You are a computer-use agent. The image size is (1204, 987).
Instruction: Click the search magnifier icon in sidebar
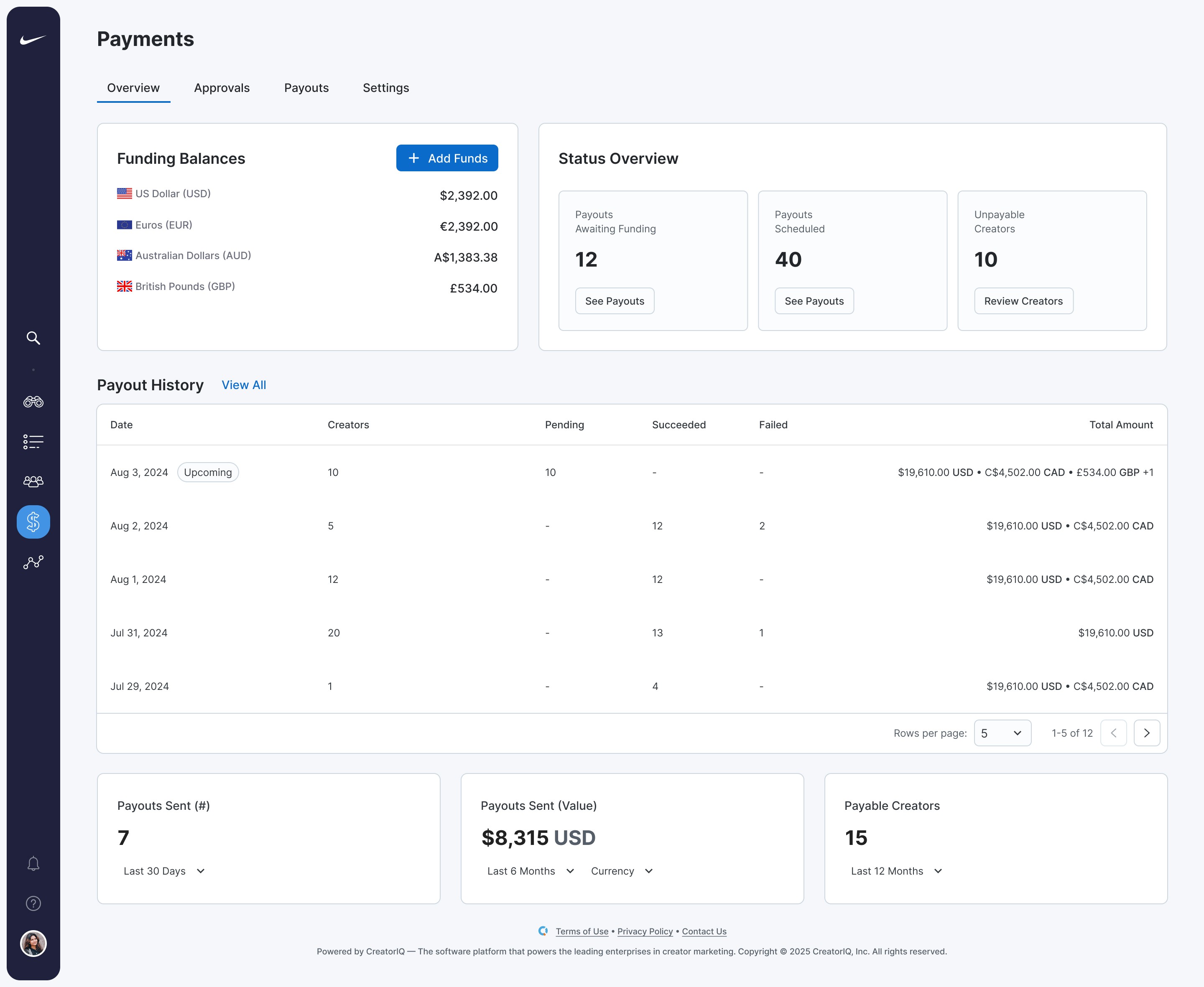tap(33, 338)
